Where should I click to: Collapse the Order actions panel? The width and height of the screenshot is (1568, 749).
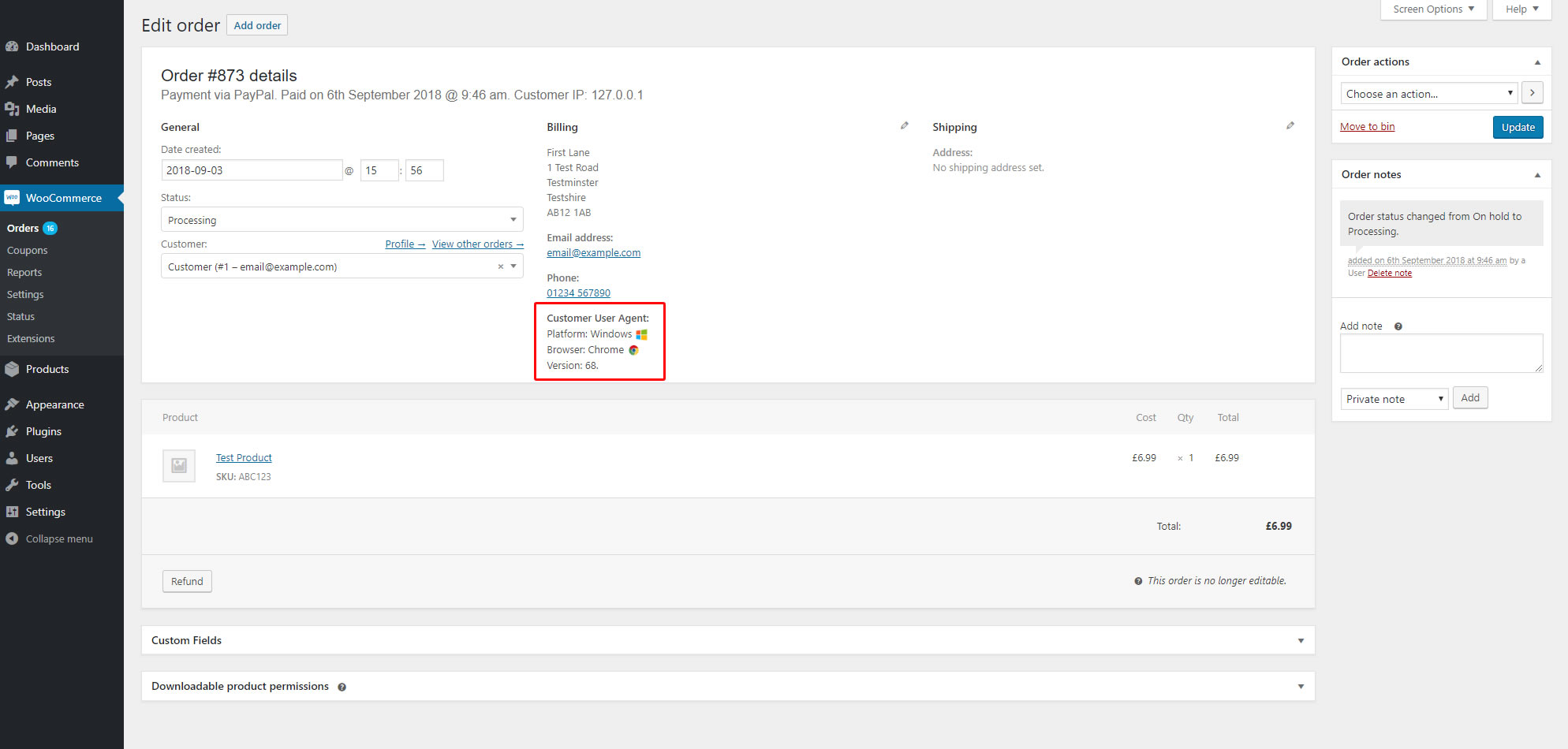coord(1536,62)
